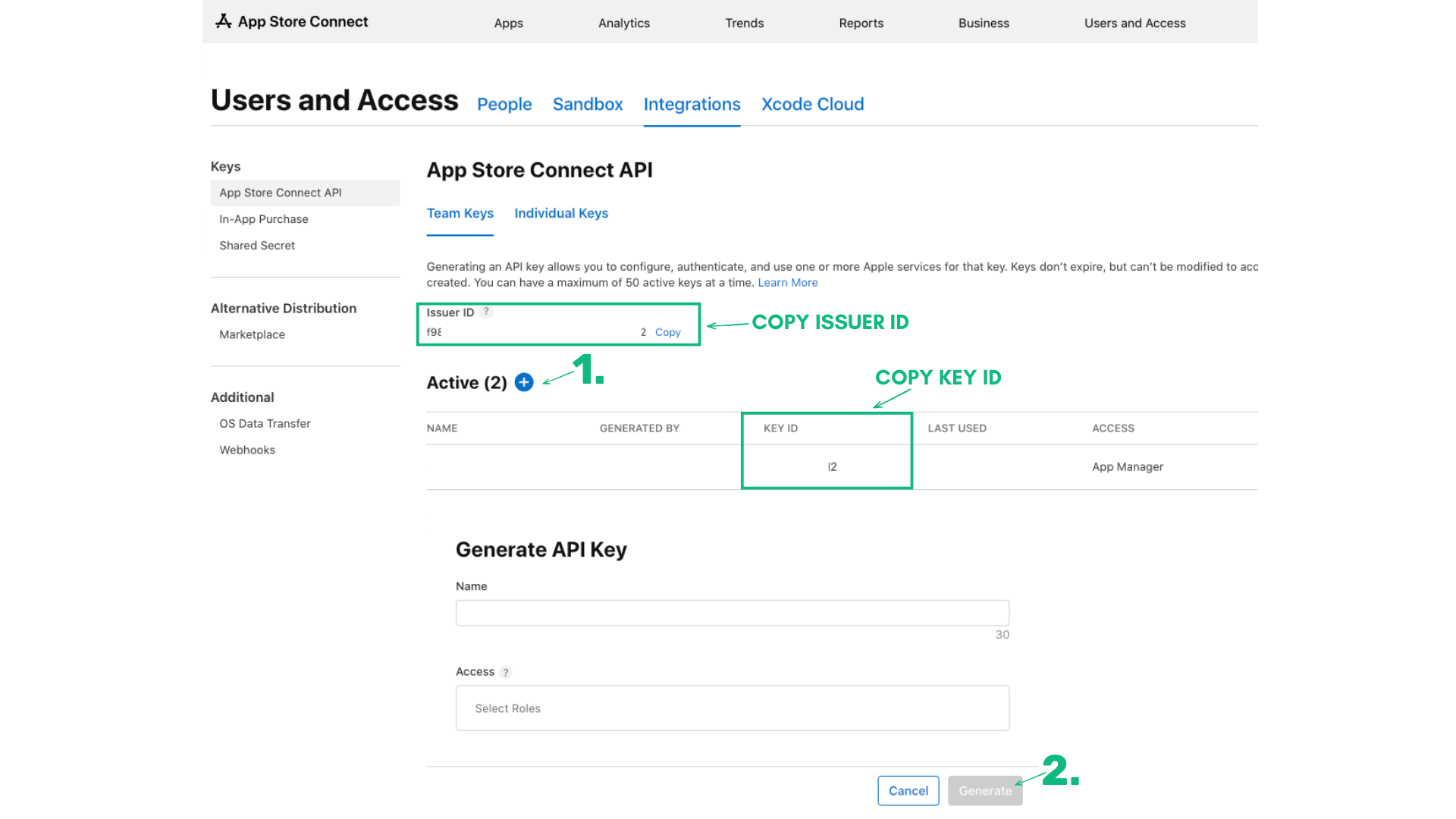Cancel the API key generation
Screen dimensions: 1456x819
908,790
